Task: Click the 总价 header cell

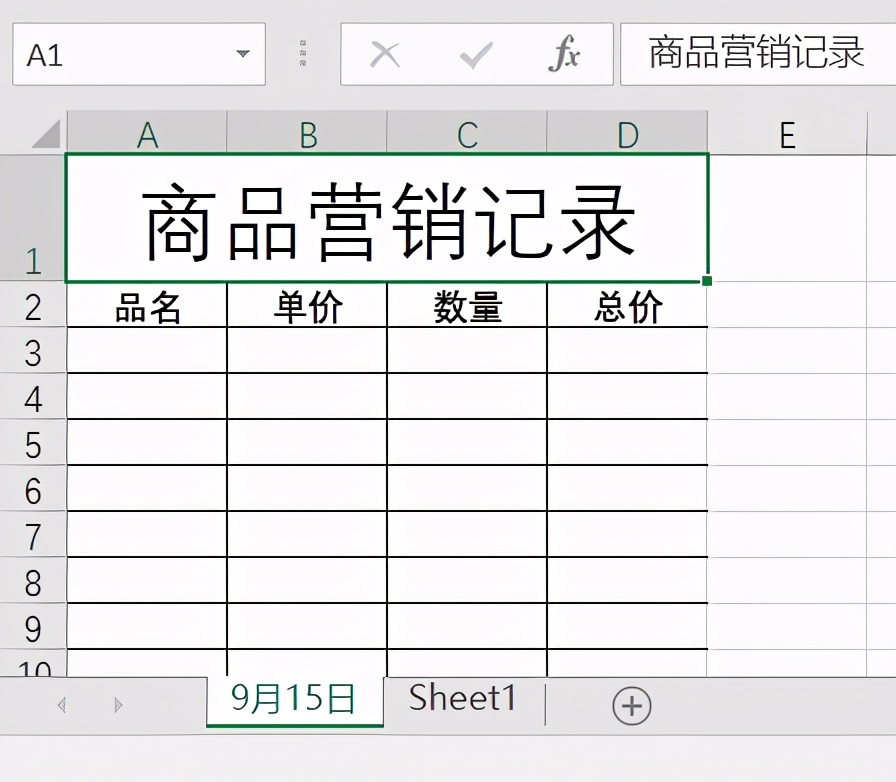Action: point(627,307)
